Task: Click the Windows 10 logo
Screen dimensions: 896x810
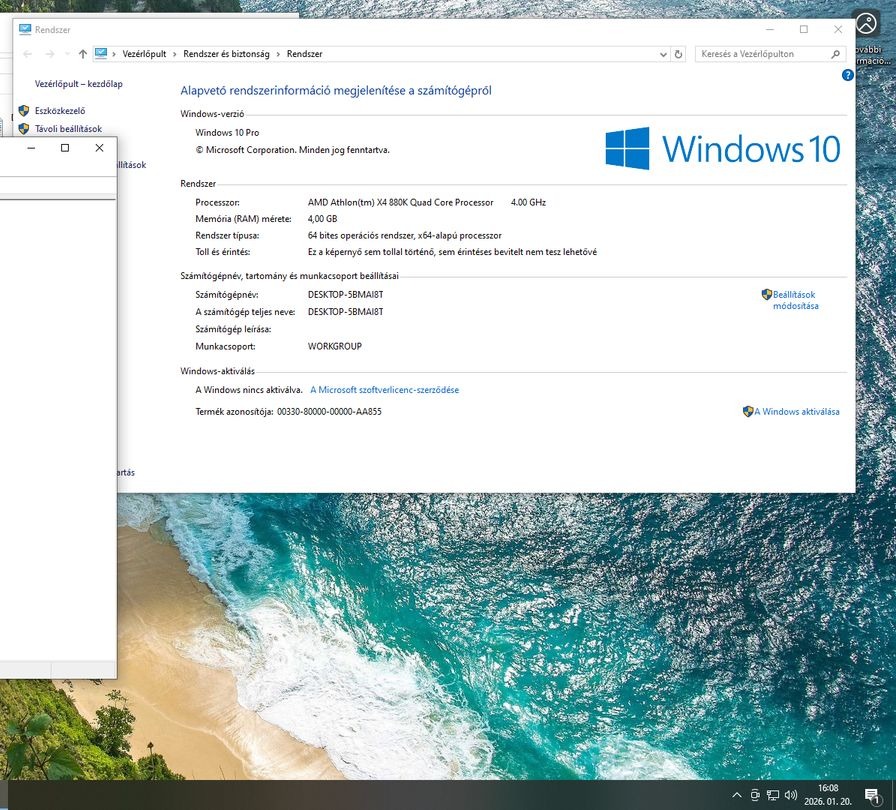Action: coord(722,149)
